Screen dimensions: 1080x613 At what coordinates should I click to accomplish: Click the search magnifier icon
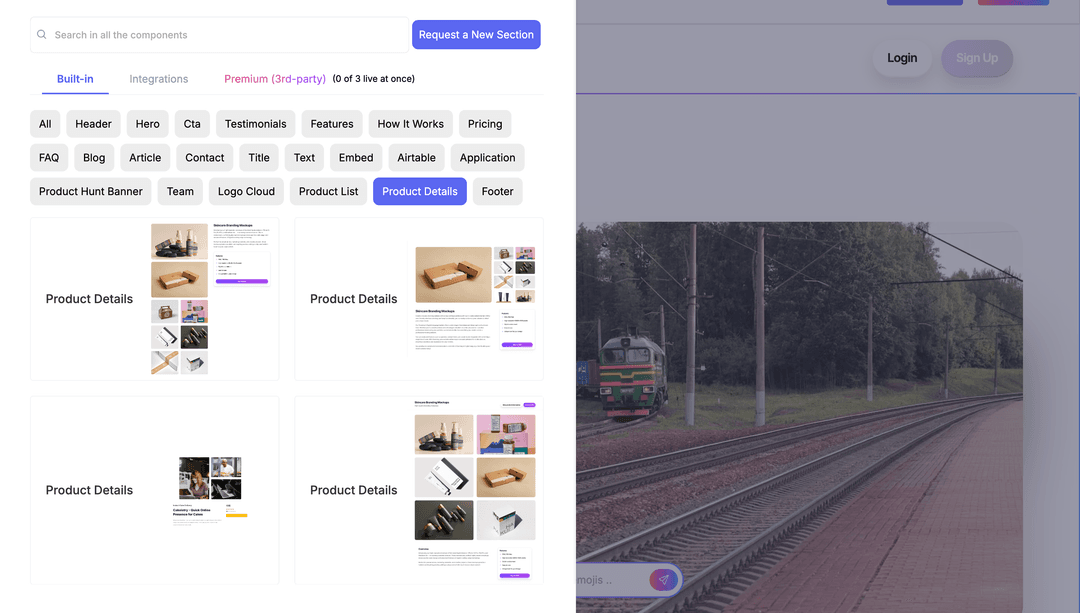pyautogui.click(x=42, y=34)
